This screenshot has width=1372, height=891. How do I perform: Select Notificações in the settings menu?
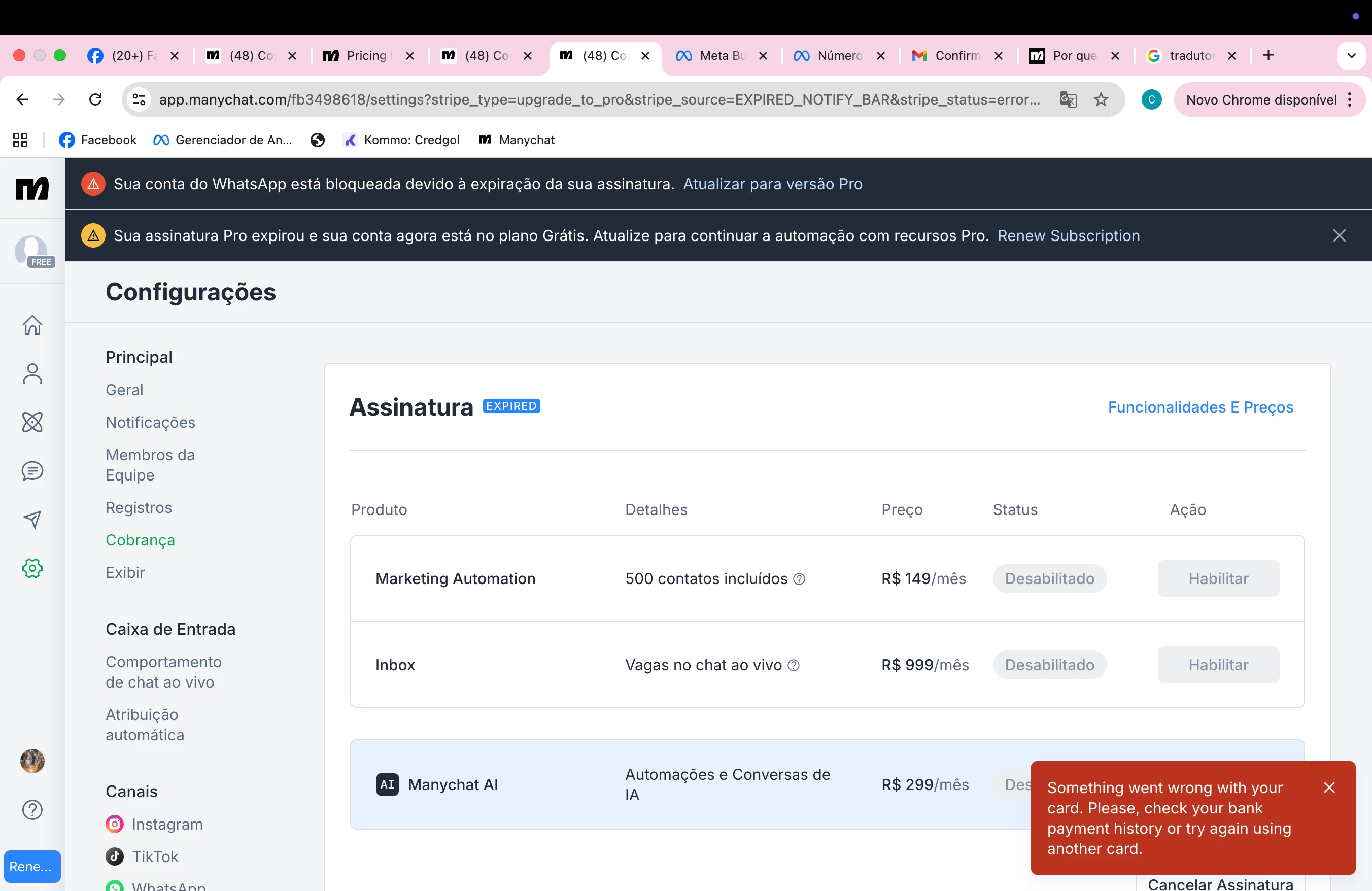coord(150,422)
